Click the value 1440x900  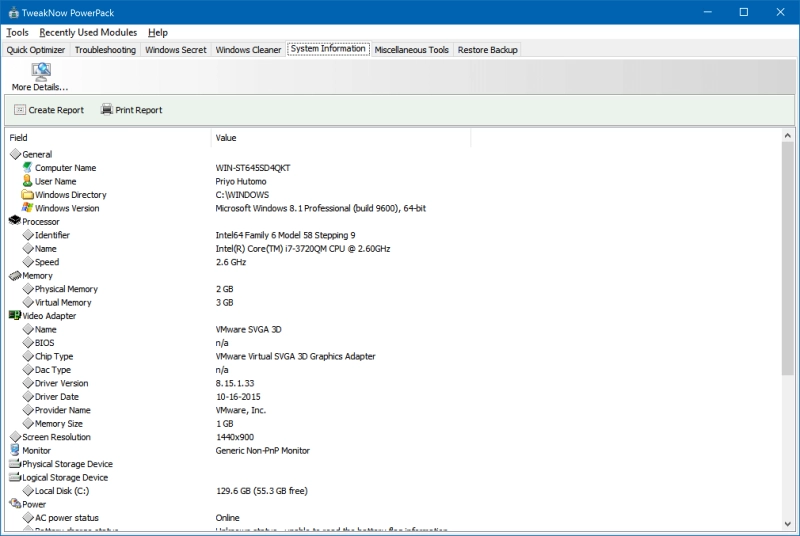click(x=235, y=437)
